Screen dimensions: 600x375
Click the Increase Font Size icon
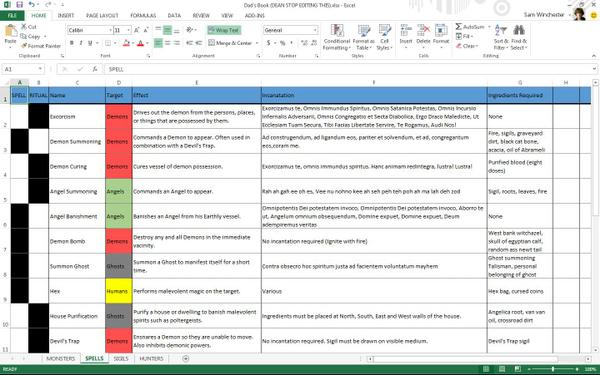tap(137, 30)
